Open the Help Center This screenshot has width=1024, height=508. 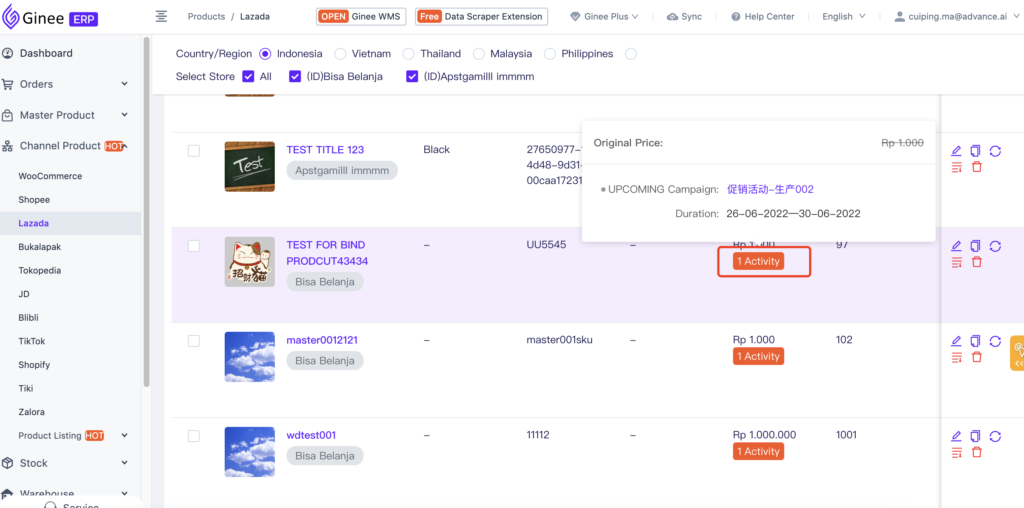point(762,16)
